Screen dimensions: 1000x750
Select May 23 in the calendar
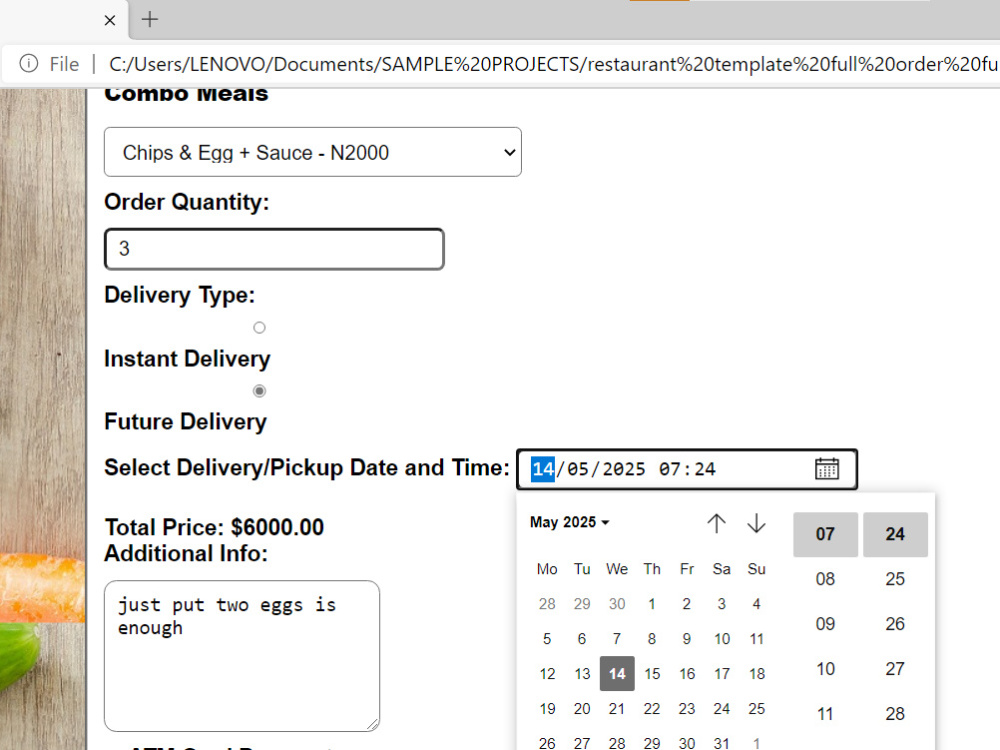(687, 709)
